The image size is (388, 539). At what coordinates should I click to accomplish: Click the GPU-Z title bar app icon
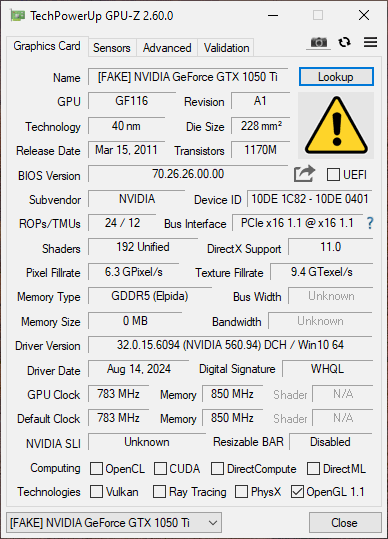pyautogui.click(x=18, y=15)
